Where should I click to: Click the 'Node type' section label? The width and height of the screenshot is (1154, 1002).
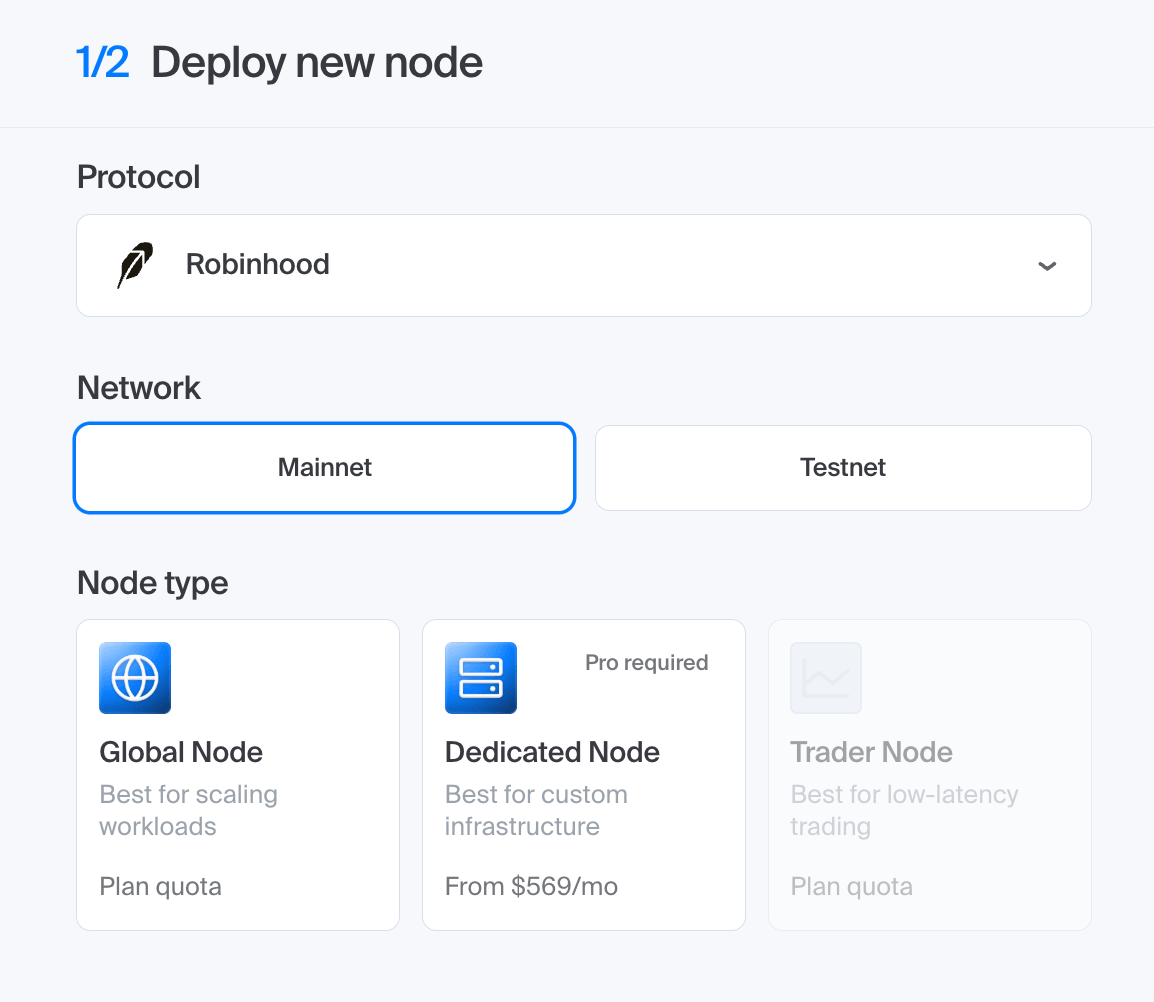(x=153, y=583)
